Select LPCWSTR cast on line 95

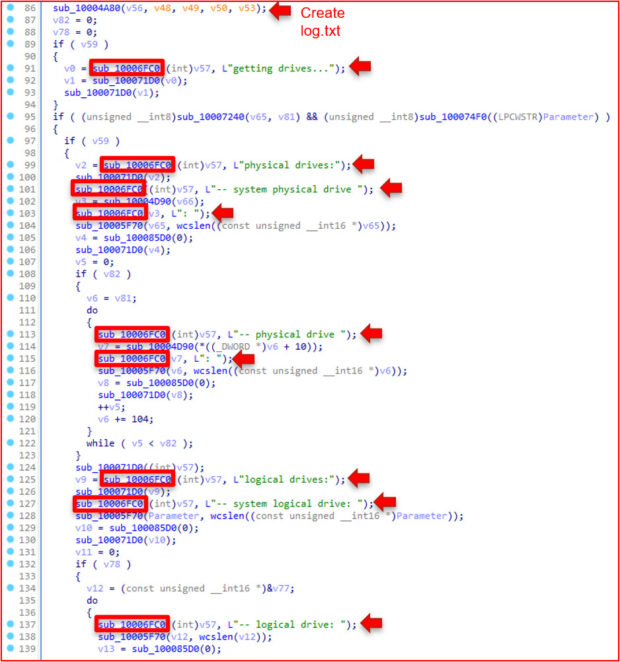[520, 117]
